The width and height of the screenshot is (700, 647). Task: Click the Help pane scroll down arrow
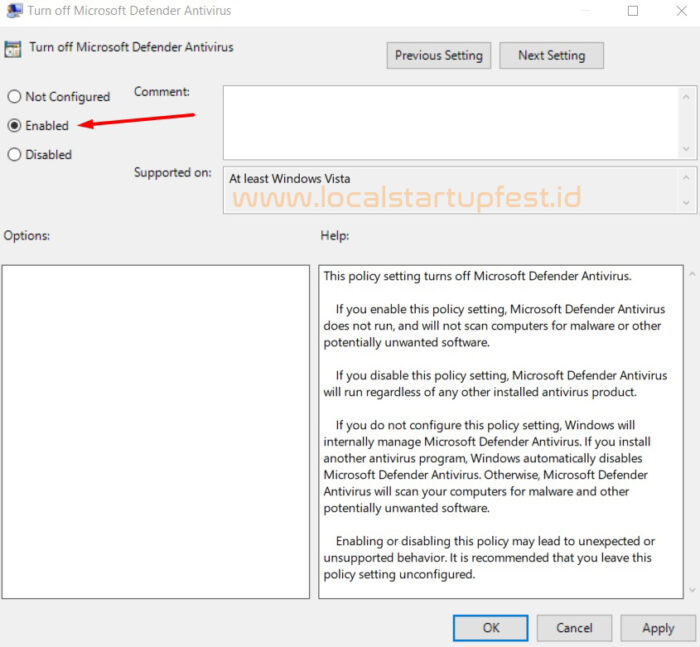[692, 590]
